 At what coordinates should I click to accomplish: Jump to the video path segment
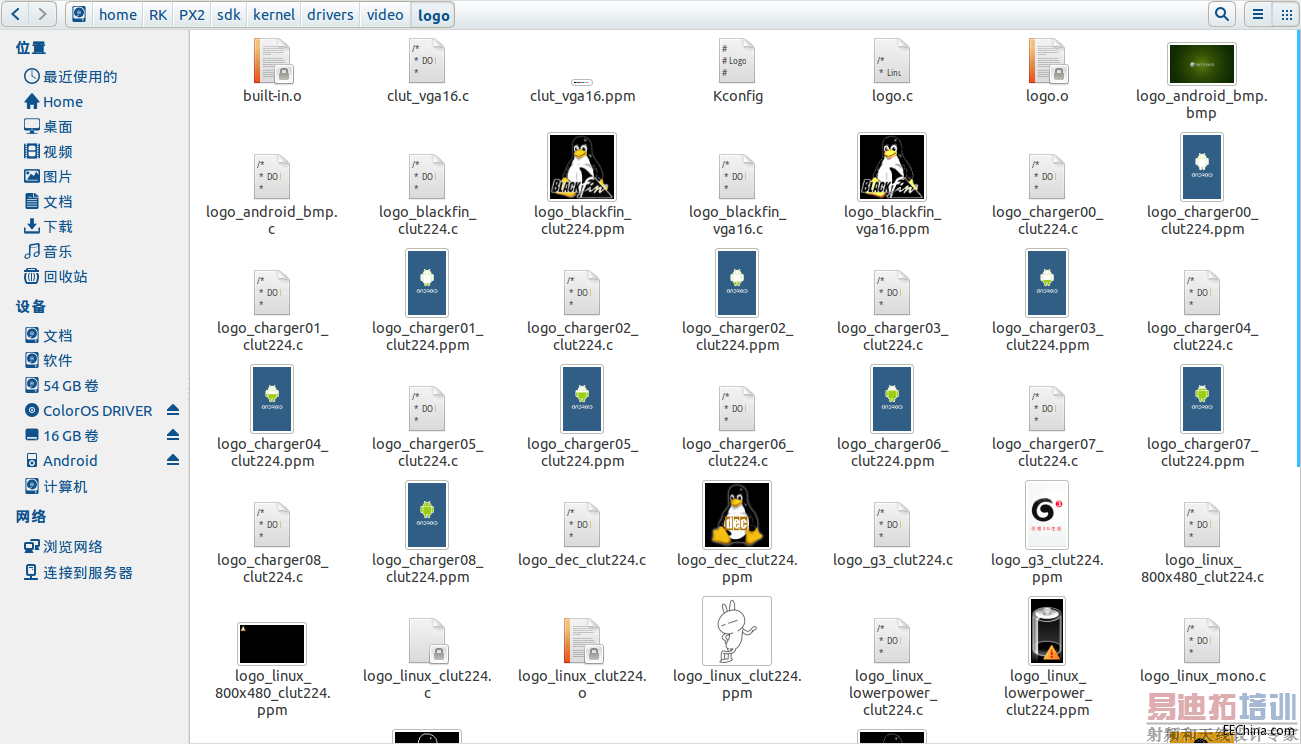(x=385, y=14)
